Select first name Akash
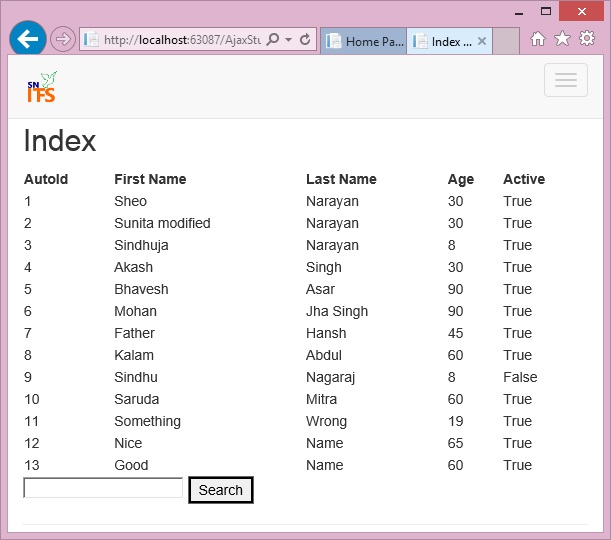The image size is (611, 540). coord(133,267)
